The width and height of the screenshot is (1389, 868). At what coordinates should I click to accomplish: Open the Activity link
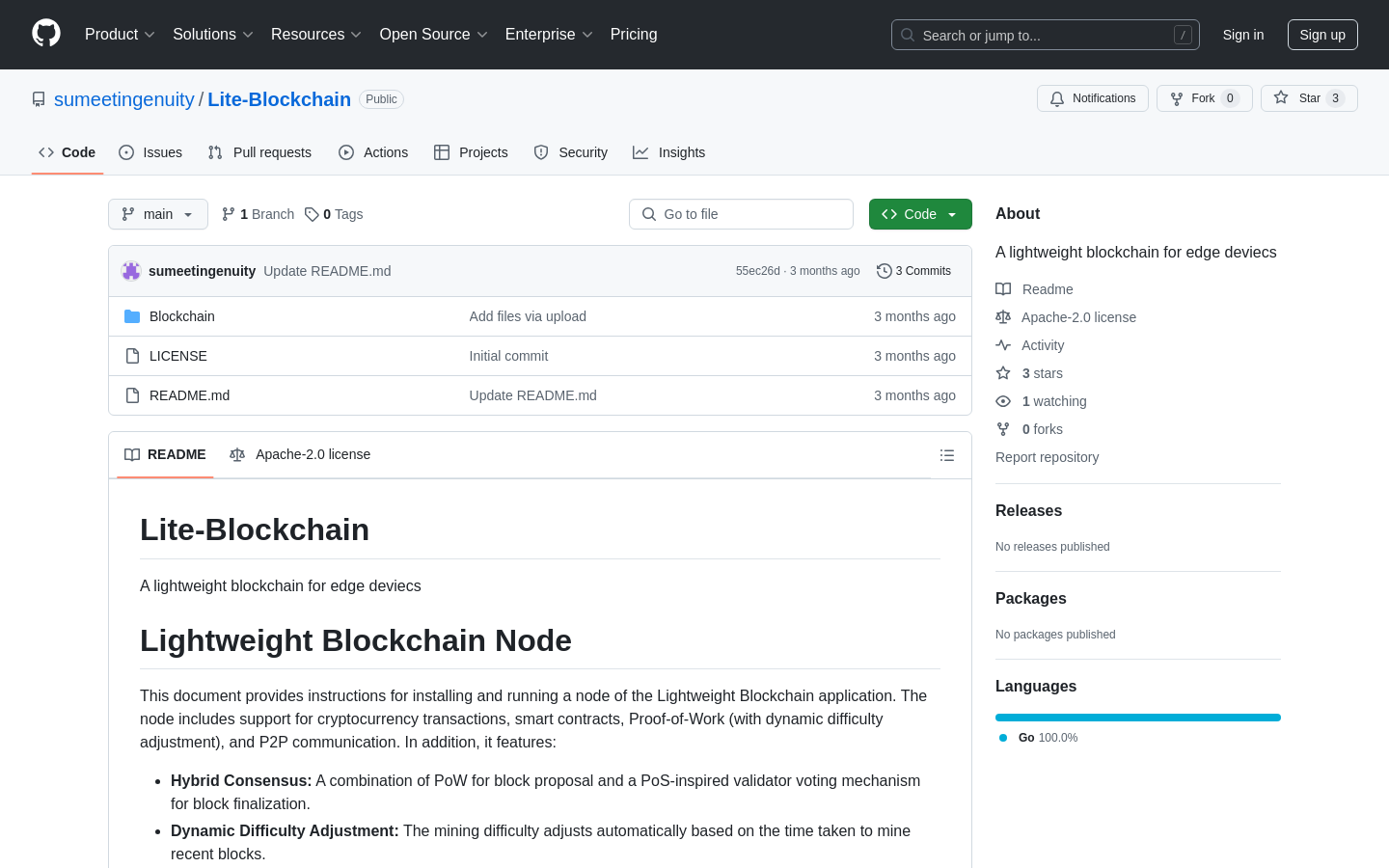coord(1030,345)
